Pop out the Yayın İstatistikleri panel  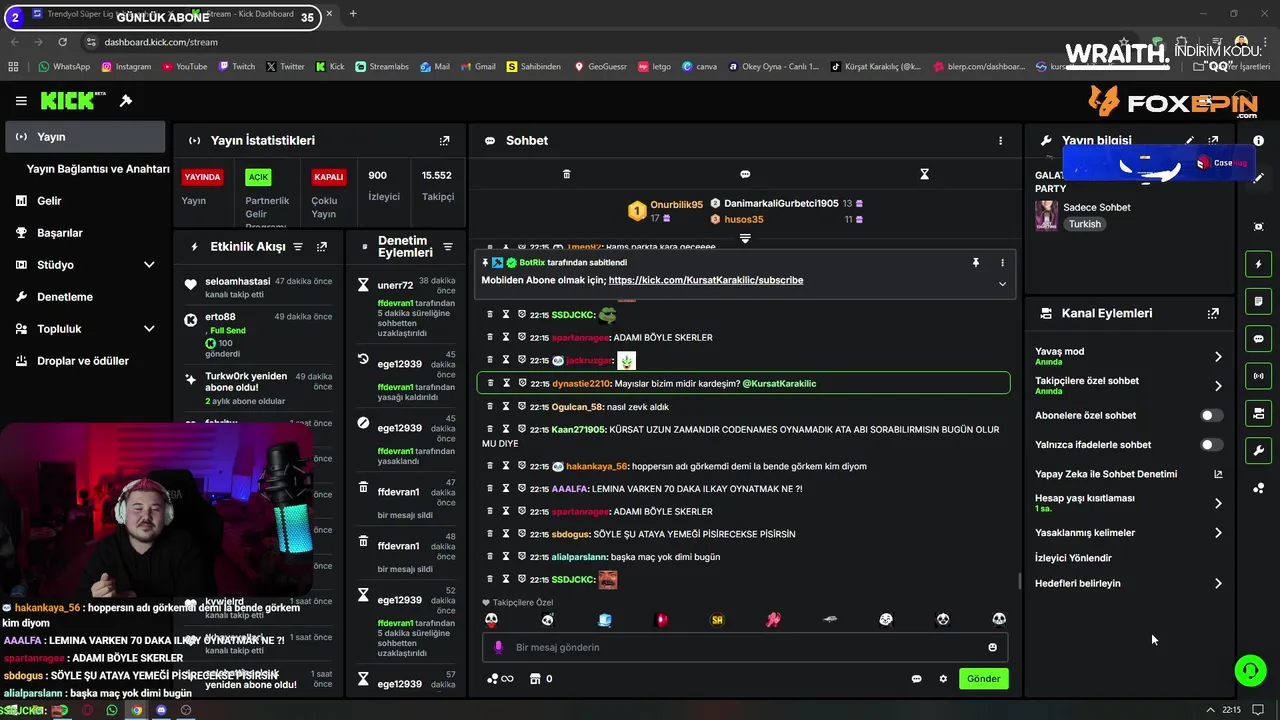[x=445, y=141]
